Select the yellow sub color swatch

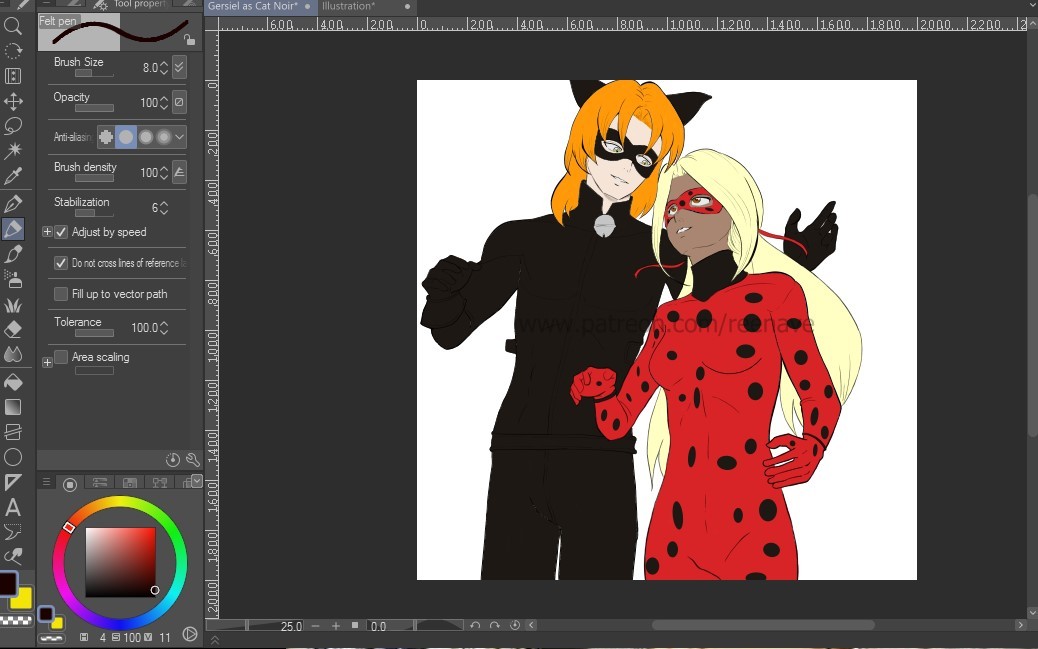click(x=21, y=597)
